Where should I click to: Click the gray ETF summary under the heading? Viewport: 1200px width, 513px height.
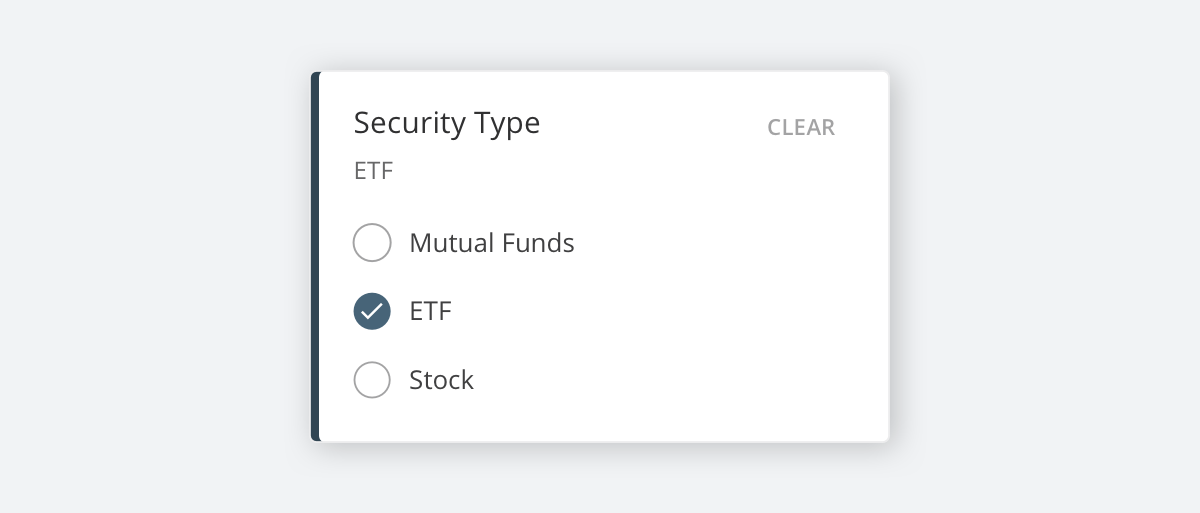tap(373, 171)
